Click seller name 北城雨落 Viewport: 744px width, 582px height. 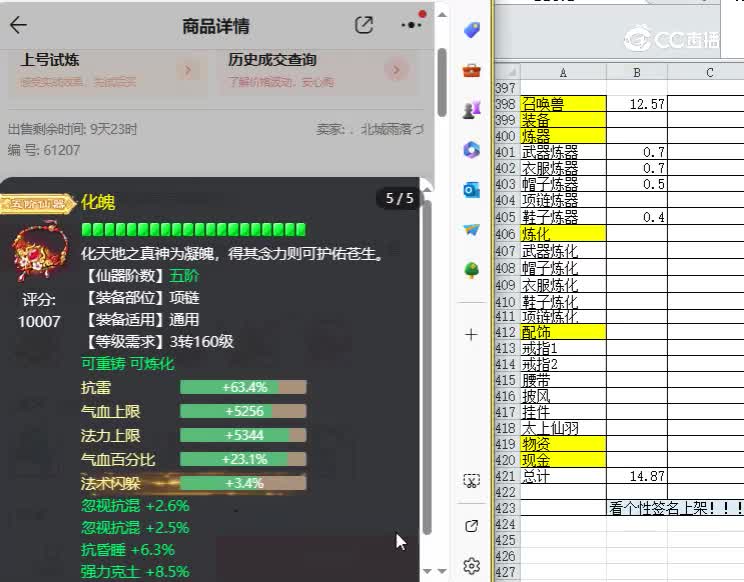tap(392, 129)
